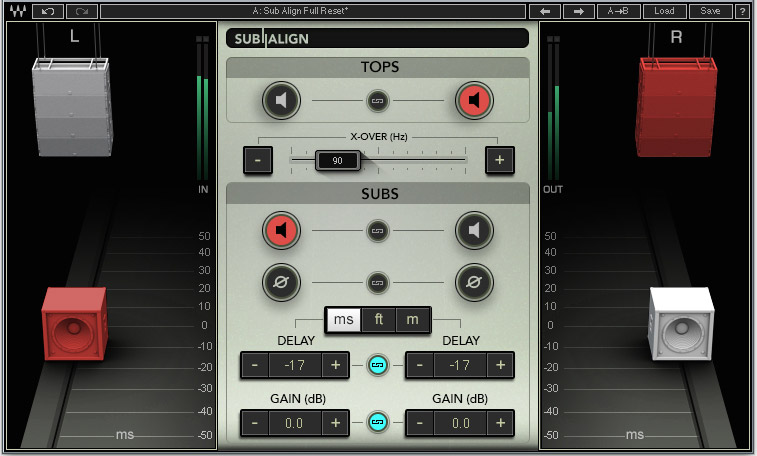Open the Save preset menu
Image resolution: width=757 pixels, height=456 pixels.
(710, 11)
